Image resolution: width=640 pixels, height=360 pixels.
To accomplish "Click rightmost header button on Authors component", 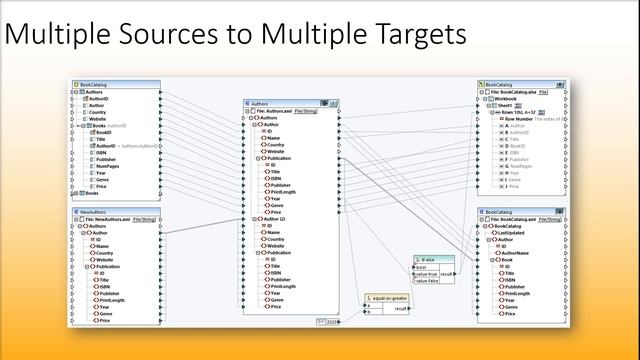I will 334,104.
